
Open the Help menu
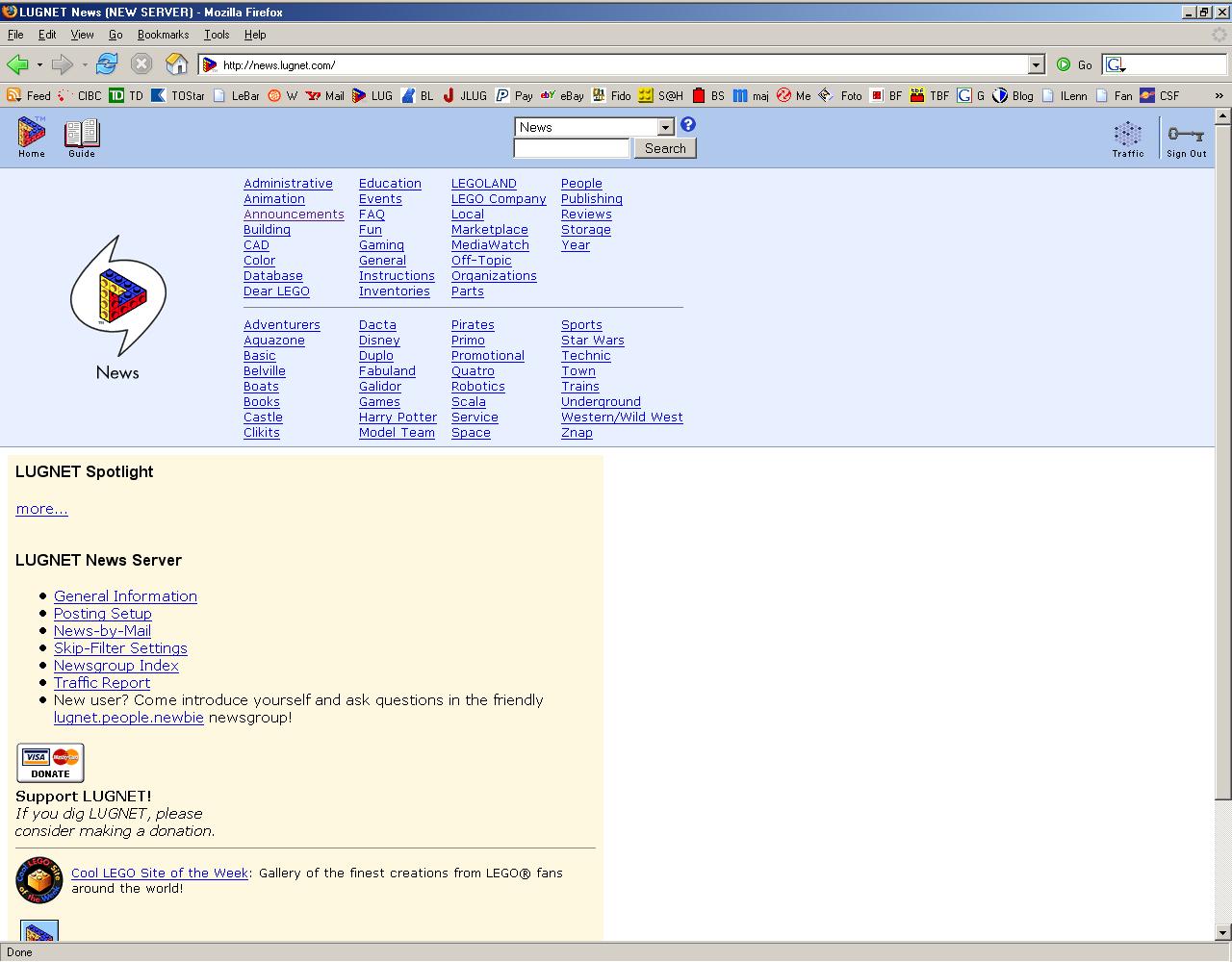click(255, 35)
